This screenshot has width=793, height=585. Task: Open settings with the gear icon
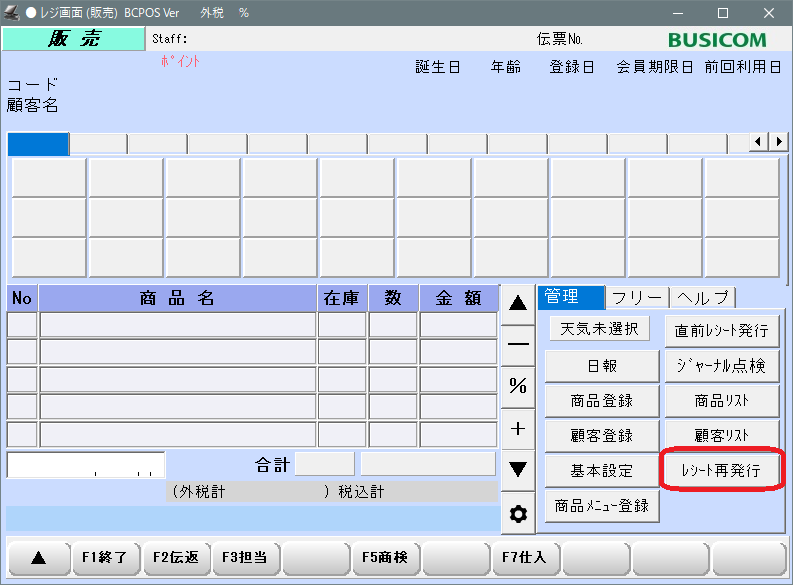[518, 514]
